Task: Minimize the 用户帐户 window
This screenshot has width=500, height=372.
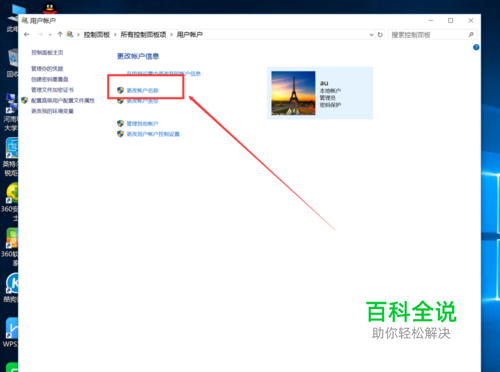Action: click(x=431, y=21)
